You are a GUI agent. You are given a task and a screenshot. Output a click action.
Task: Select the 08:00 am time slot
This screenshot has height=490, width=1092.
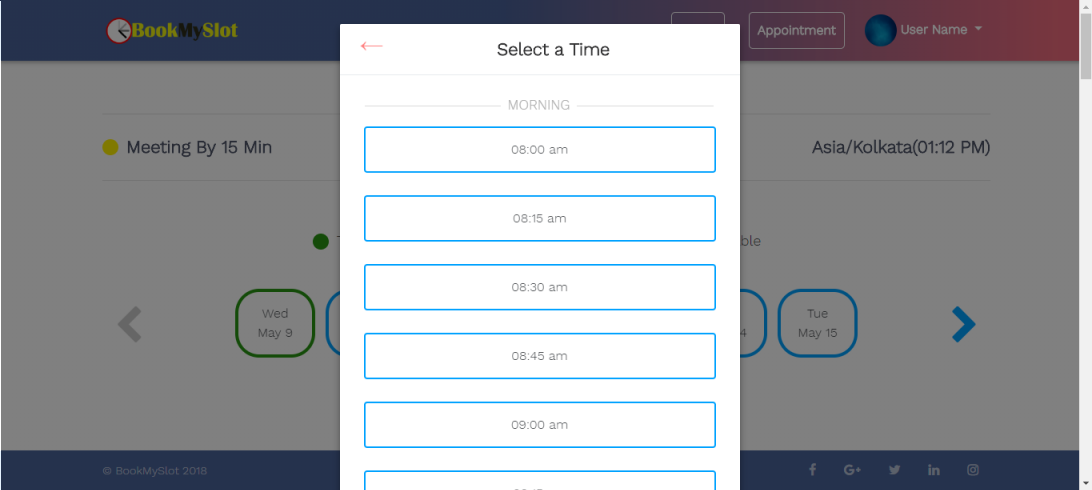[539, 150]
